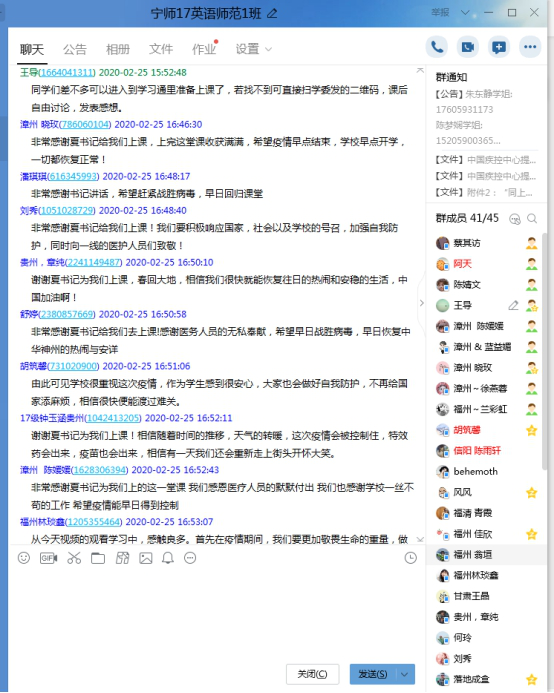554x693 pixels.
Task: Open the more options ellipsis button
Action: (x=530, y=47)
